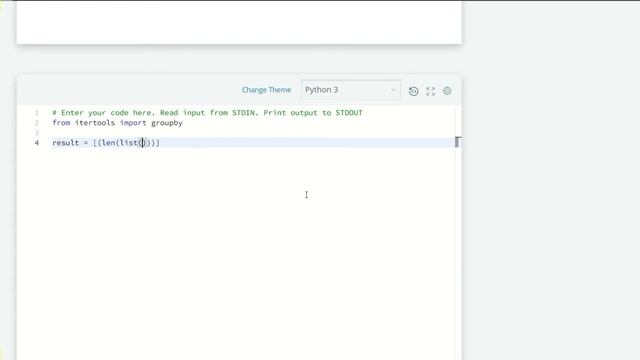Viewport: 640px width, 360px height.
Task: Click line number 4 in the gutter
Action: coord(37,143)
